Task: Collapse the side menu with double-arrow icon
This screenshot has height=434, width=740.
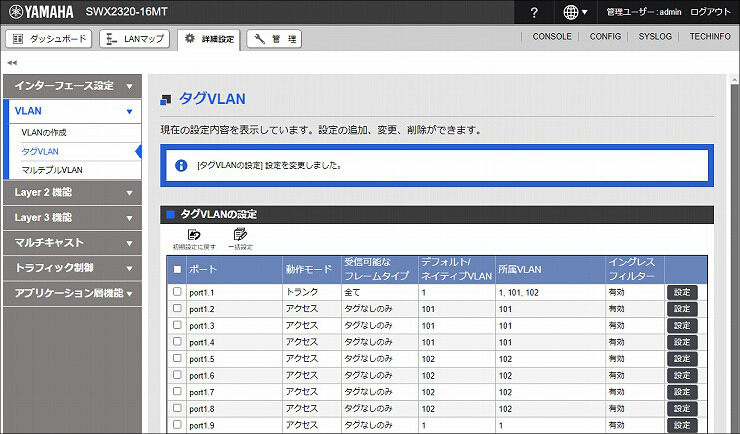Action: [12, 62]
